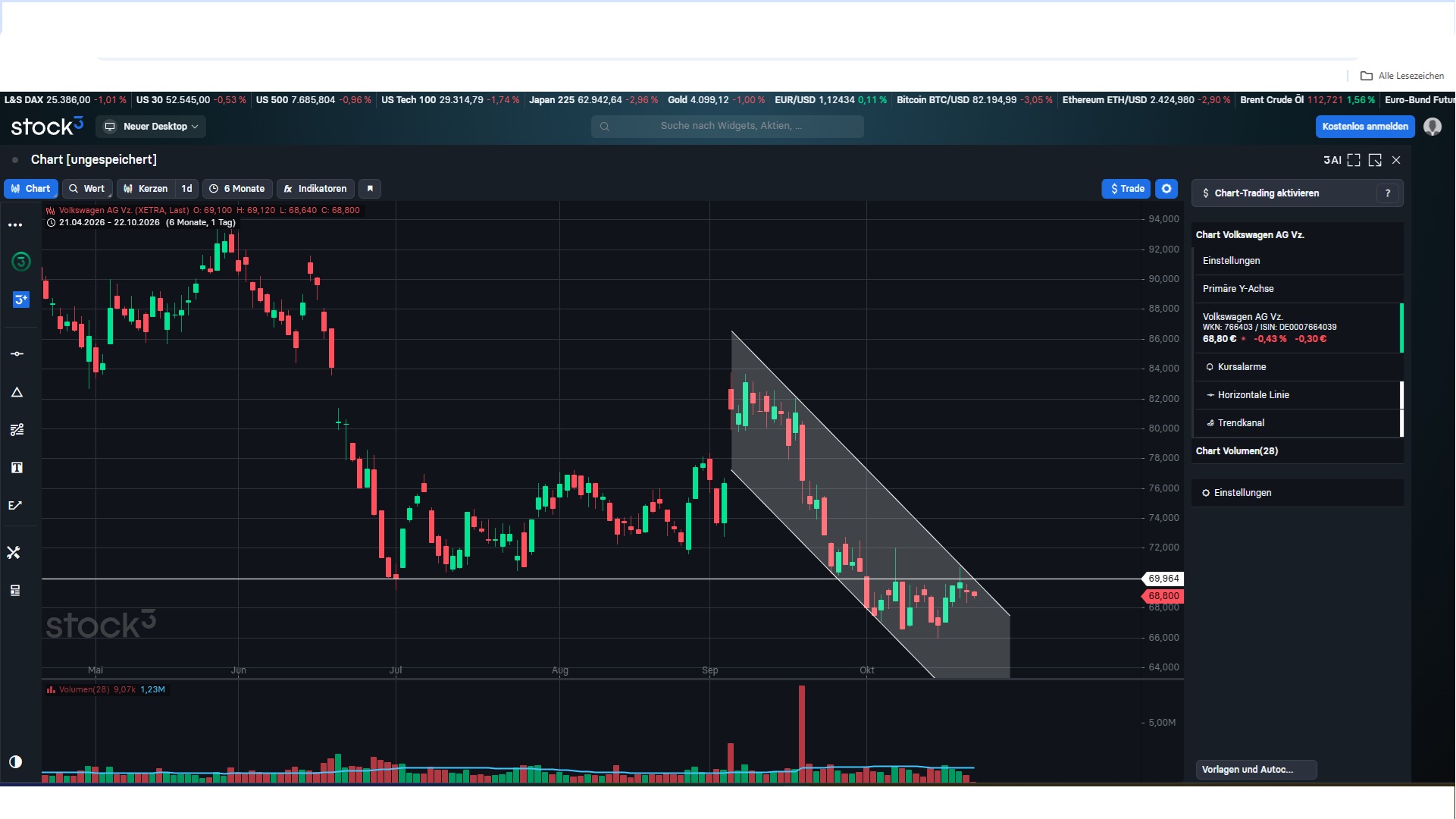
Task: Open Einstellungen under Chart Volumen(28)
Action: tap(1297, 493)
